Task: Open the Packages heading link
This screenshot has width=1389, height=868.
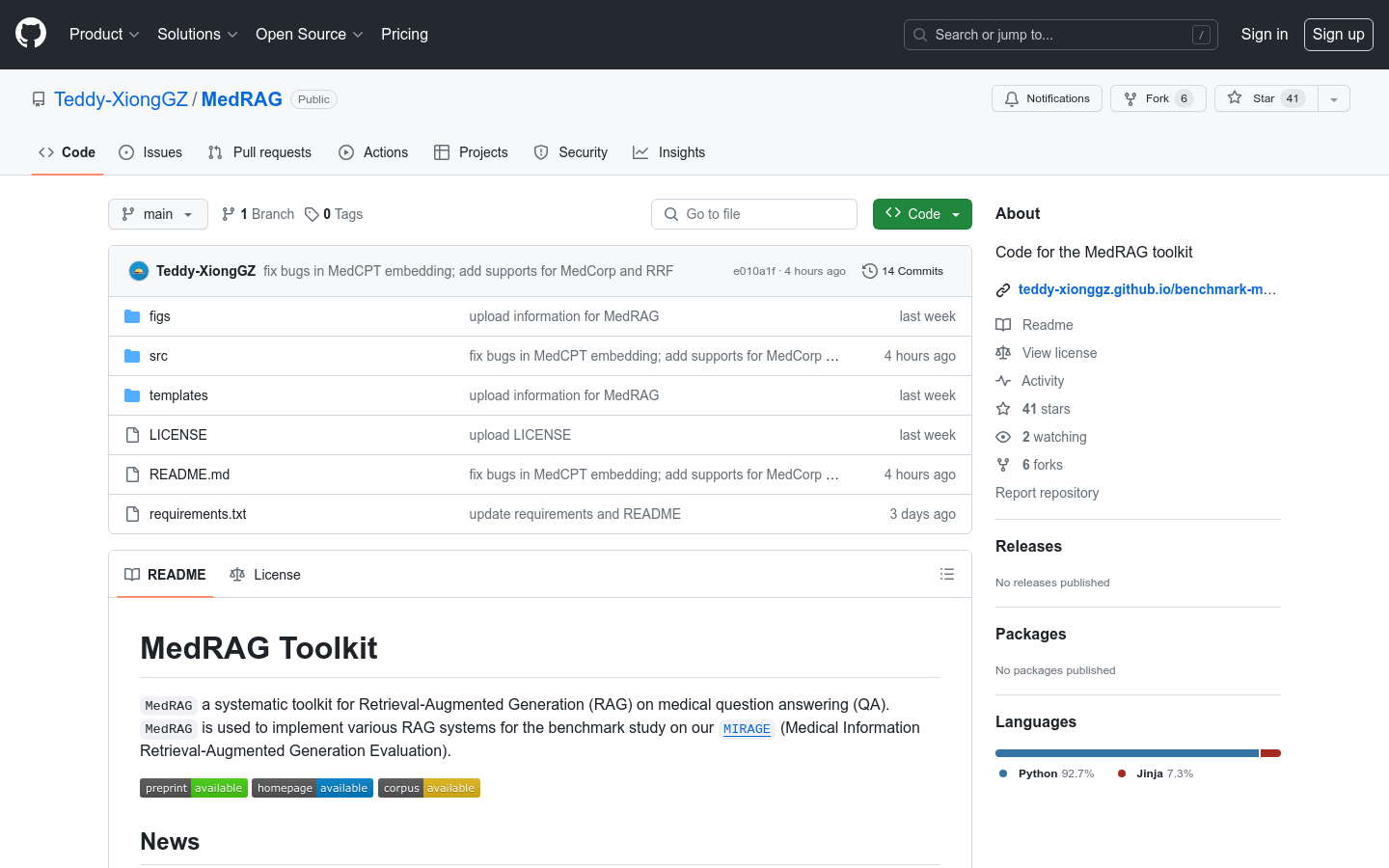Action: click(1030, 634)
